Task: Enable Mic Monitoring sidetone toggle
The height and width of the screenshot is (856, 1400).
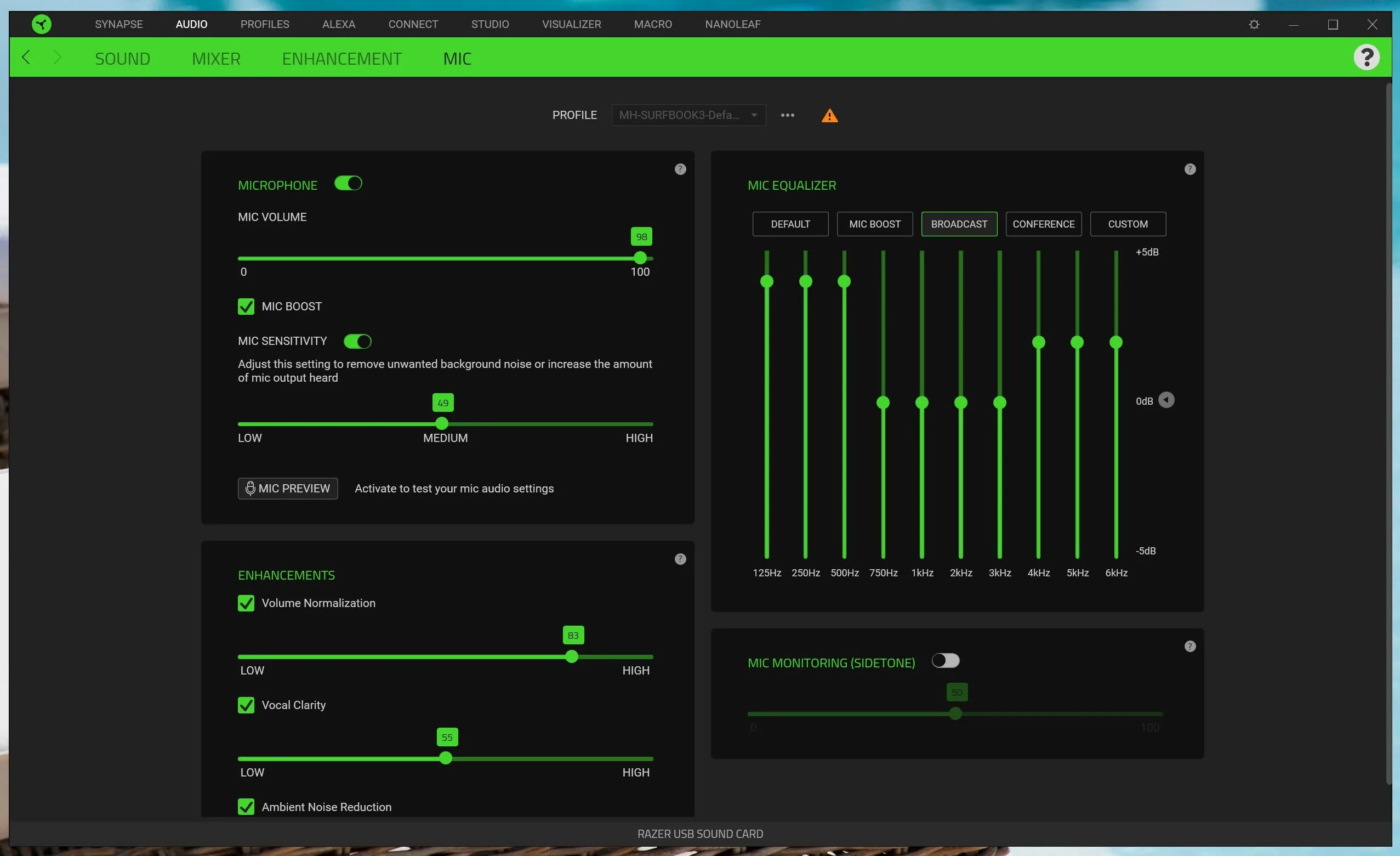Action: point(946,660)
